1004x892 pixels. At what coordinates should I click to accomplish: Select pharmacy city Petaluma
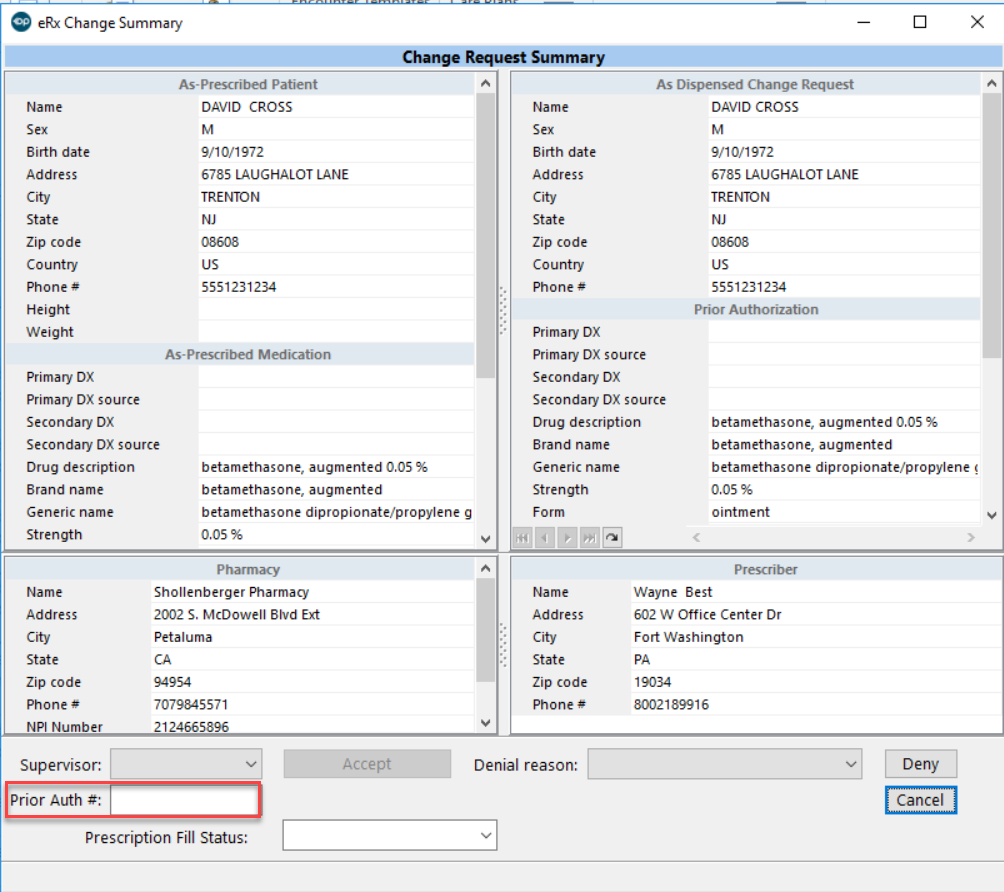182,637
